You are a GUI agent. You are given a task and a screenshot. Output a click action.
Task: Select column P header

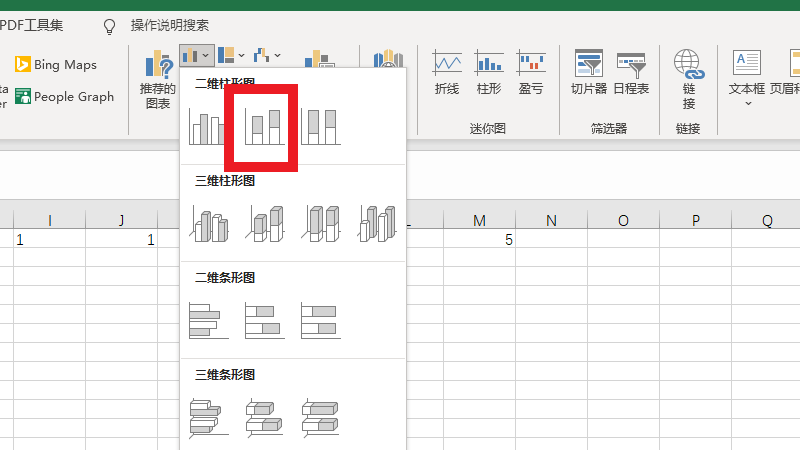695,220
